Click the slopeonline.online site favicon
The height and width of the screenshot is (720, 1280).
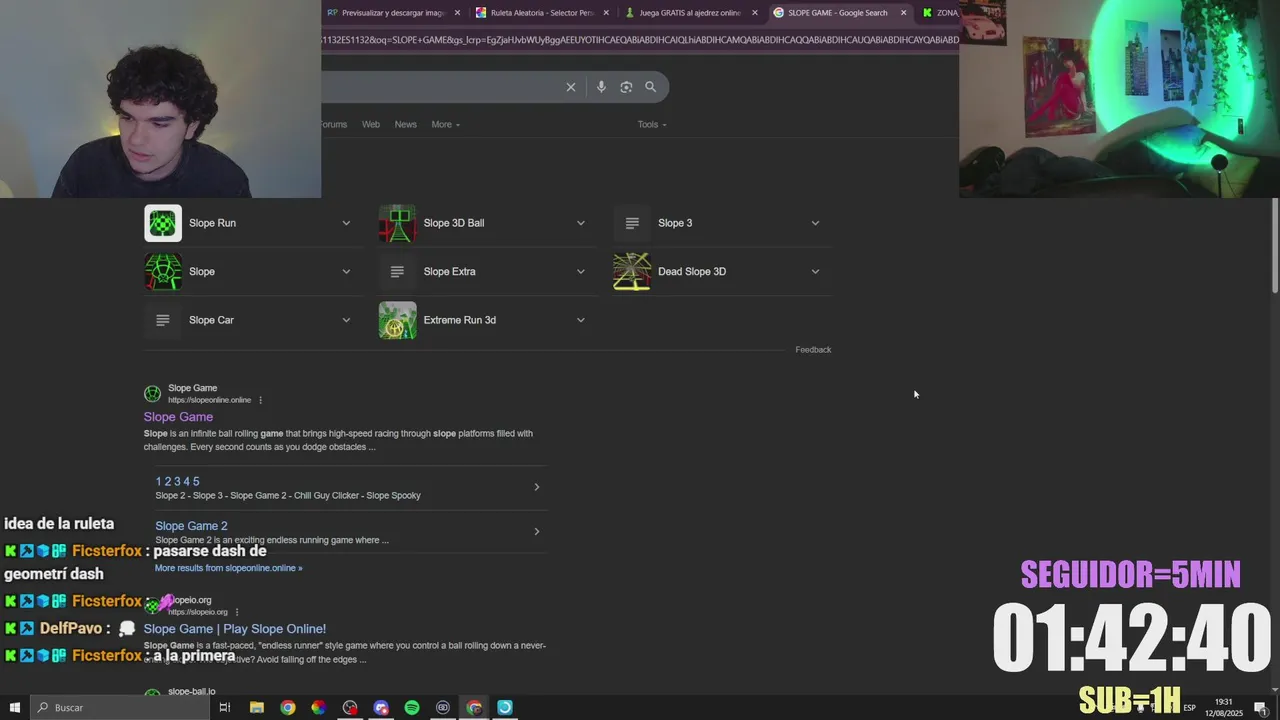tap(152, 394)
